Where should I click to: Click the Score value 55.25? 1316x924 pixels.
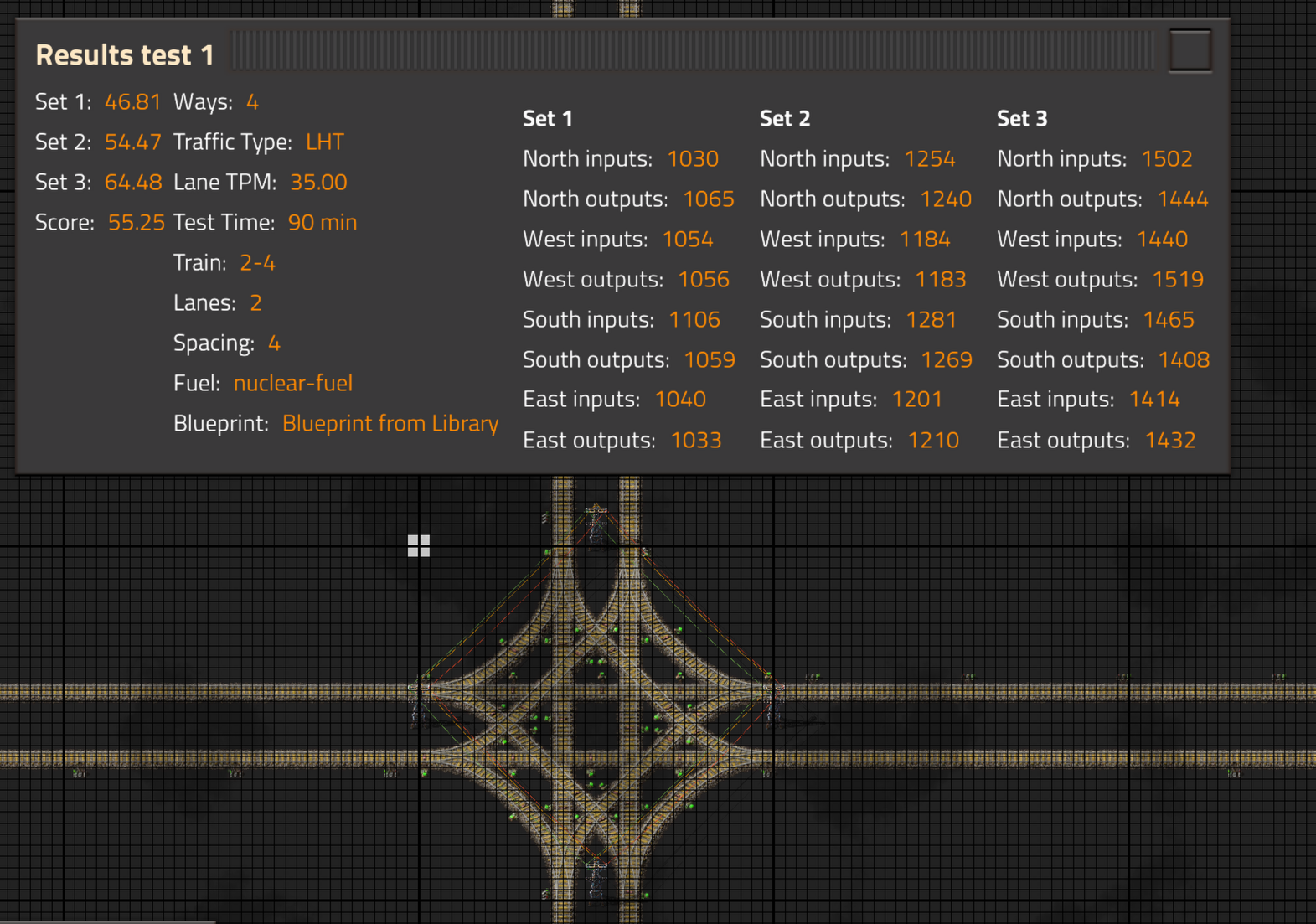[x=136, y=222]
